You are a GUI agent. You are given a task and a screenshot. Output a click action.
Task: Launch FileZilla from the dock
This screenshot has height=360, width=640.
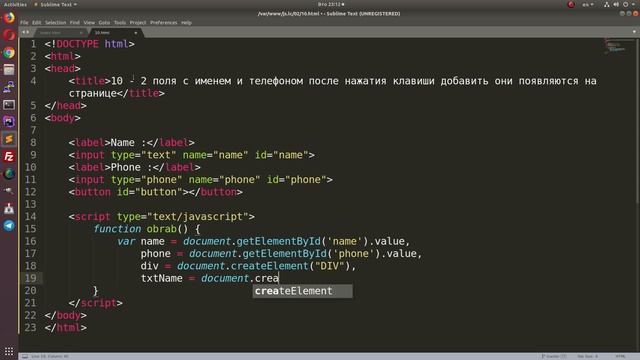click(9, 157)
